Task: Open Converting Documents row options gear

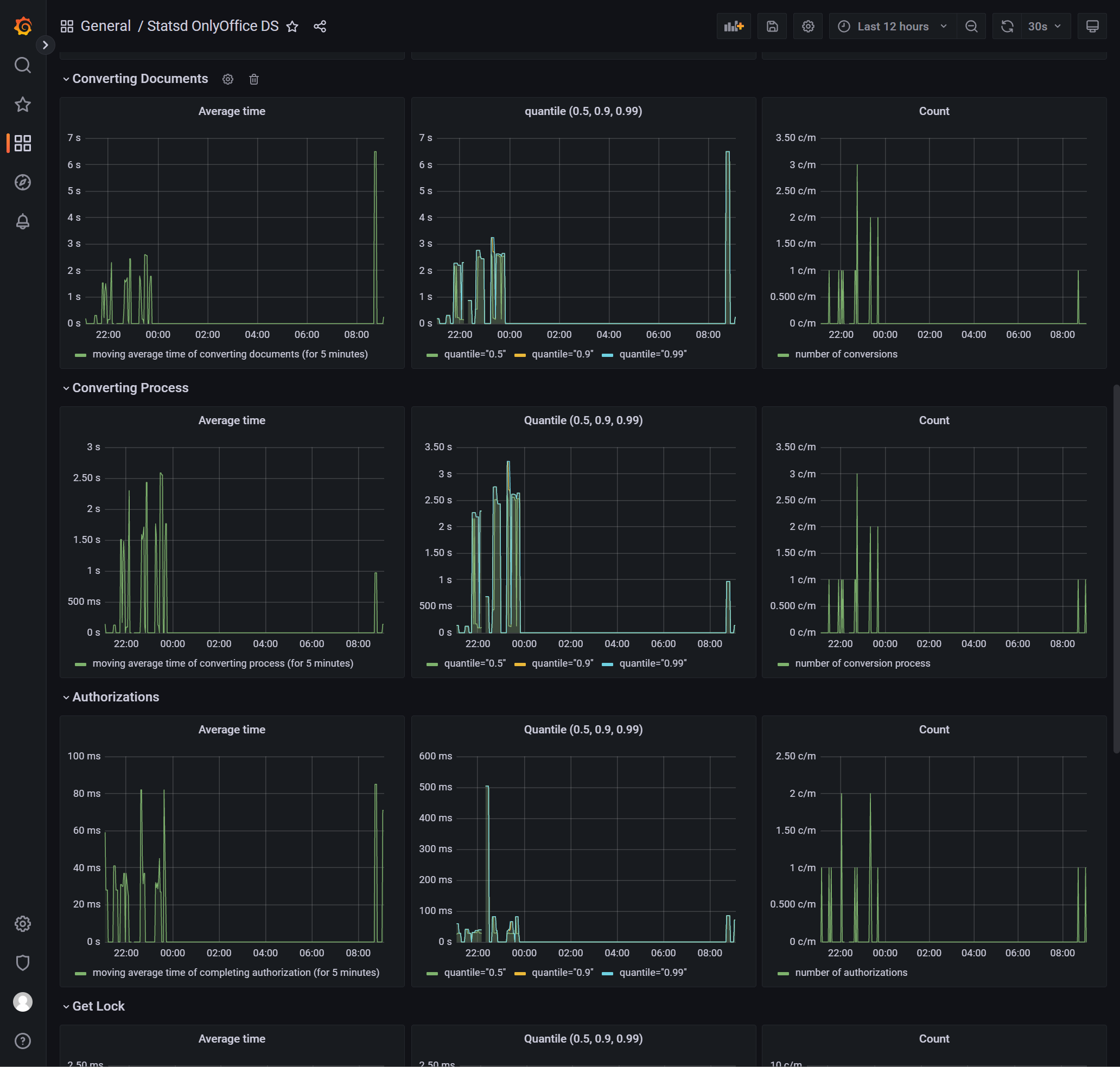Action: tap(227, 79)
